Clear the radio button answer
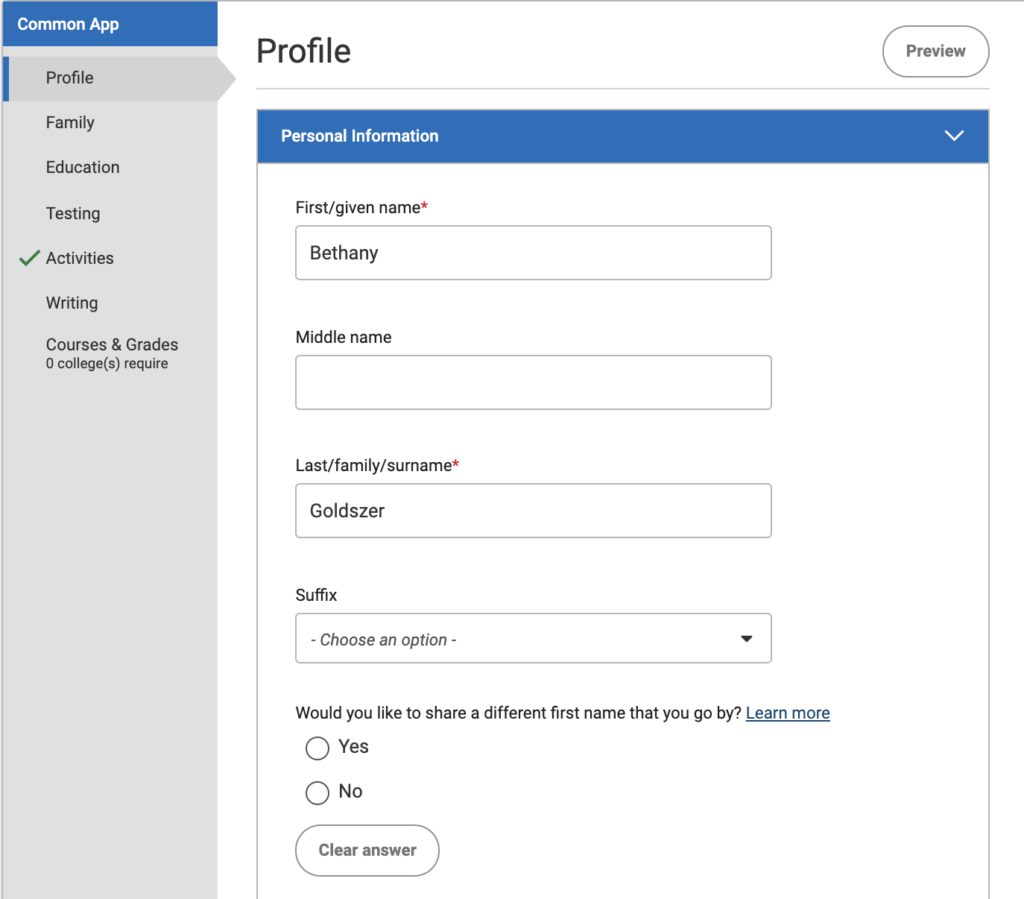This screenshot has width=1024, height=899. (x=366, y=850)
